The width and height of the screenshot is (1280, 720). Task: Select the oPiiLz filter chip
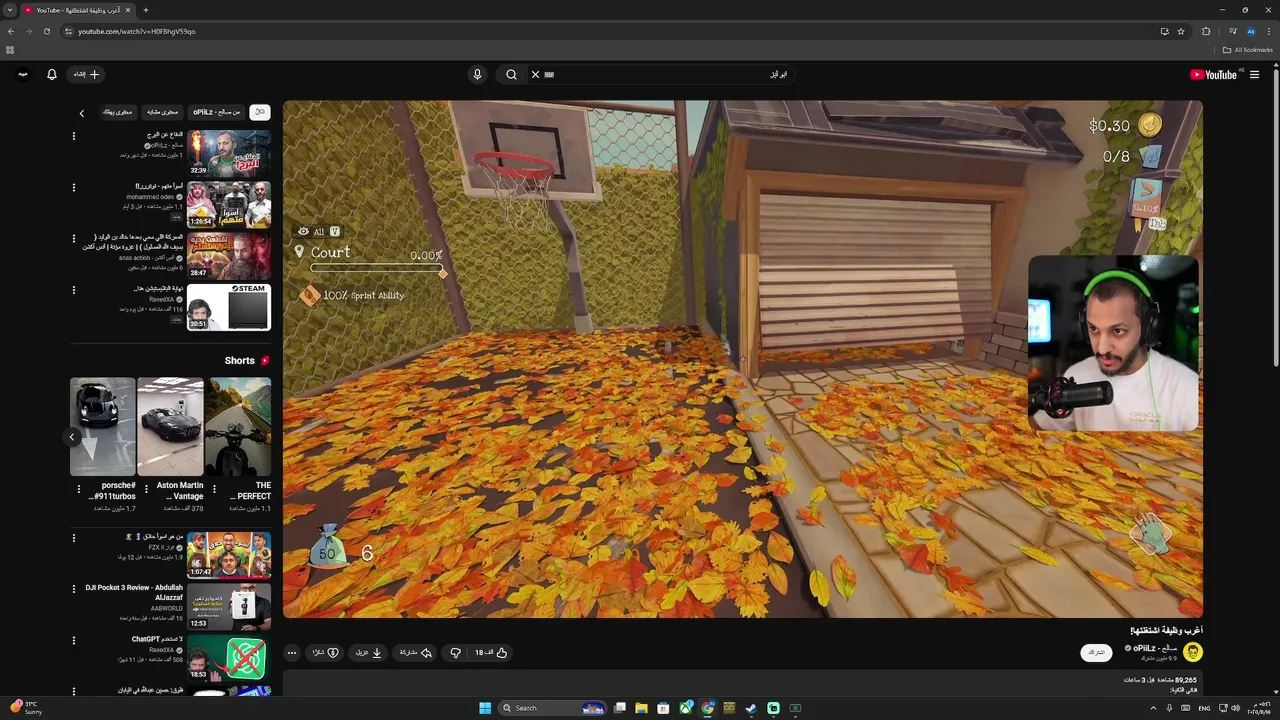[217, 112]
